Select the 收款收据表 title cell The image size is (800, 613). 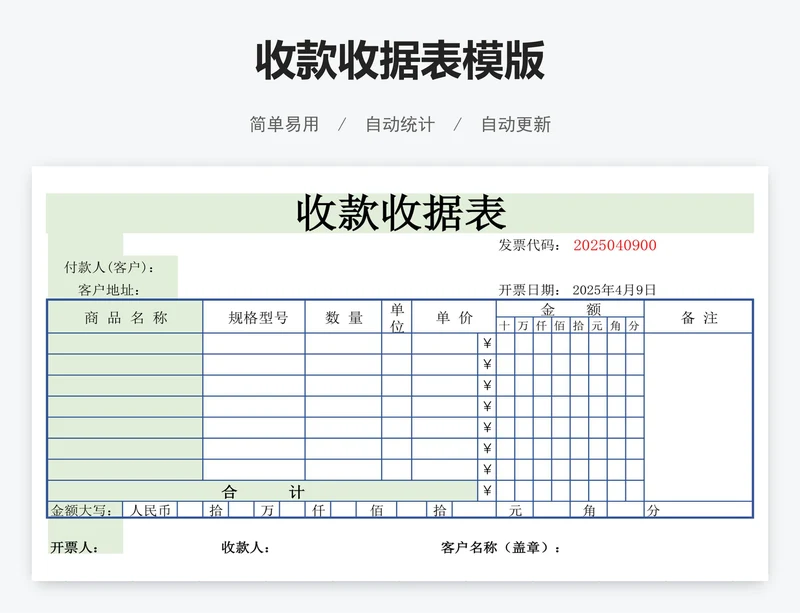(x=400, y=213)
